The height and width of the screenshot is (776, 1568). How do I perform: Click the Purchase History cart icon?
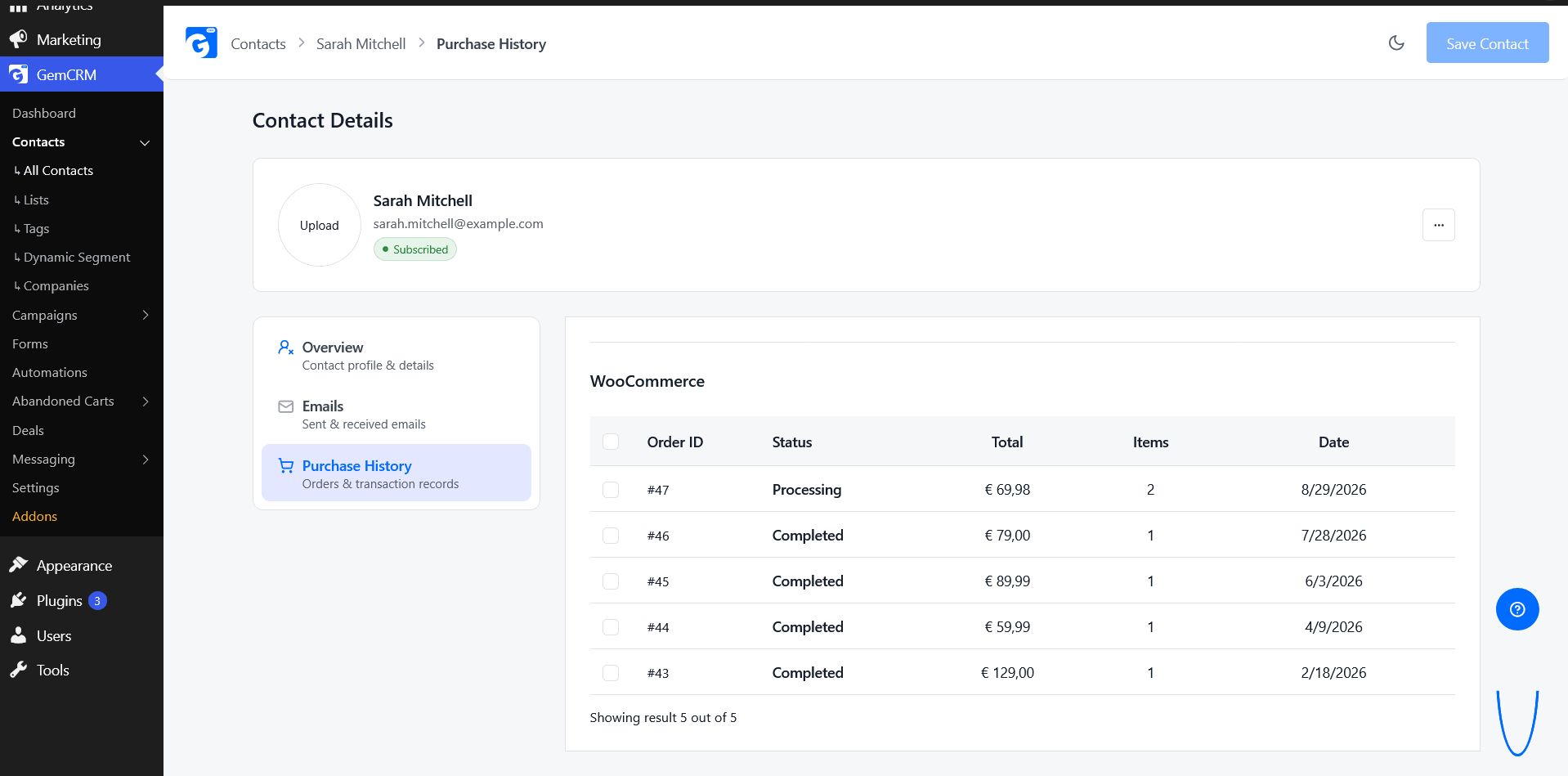[x=285, y=465]
